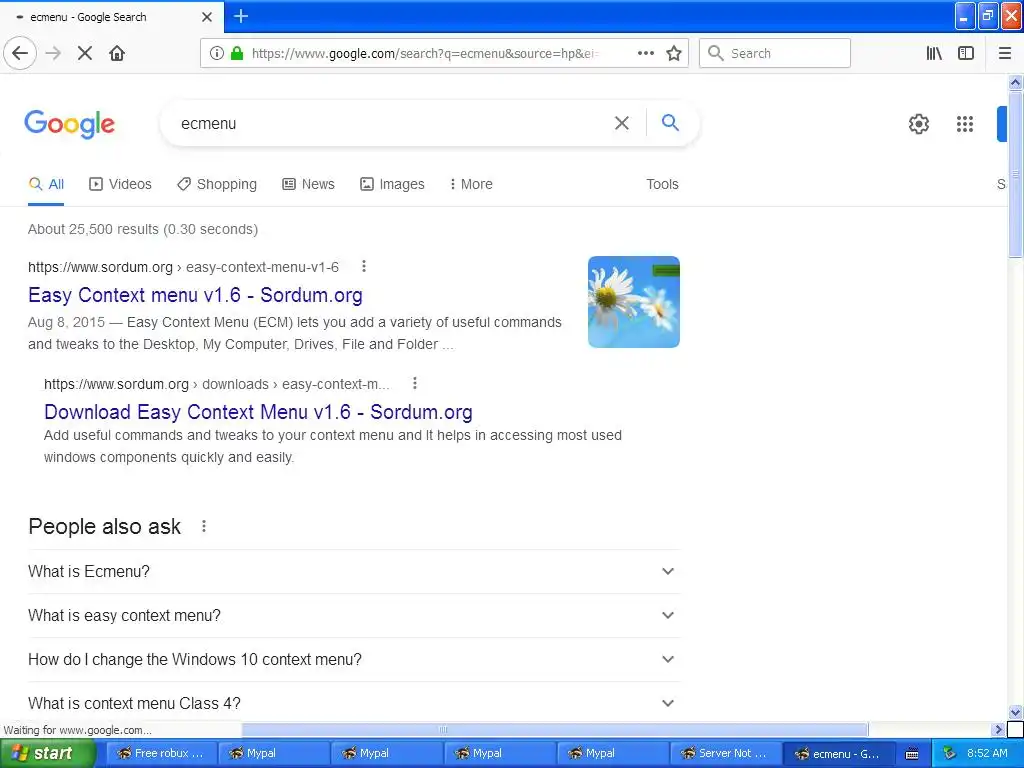
Task: Open the search Tools options
Action: 662,184
